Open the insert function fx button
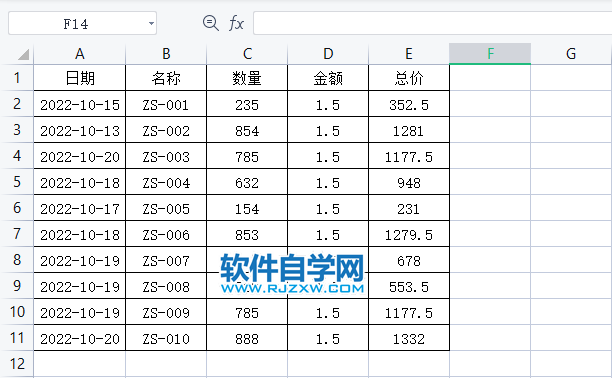Viewport: 612px width, 378px height. (x=236, y=23)
